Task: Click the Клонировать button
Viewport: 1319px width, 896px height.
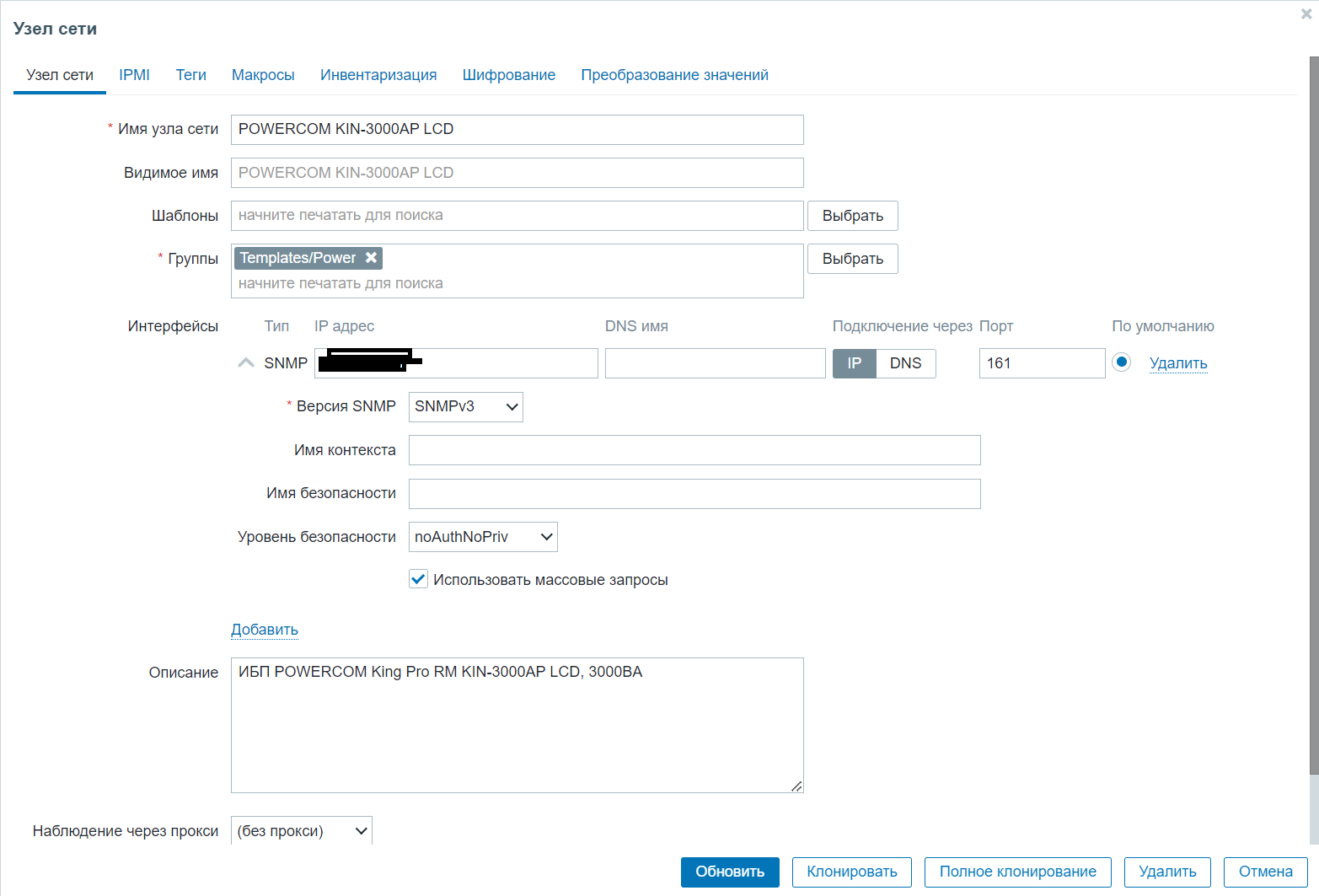Action: point(852,872)
